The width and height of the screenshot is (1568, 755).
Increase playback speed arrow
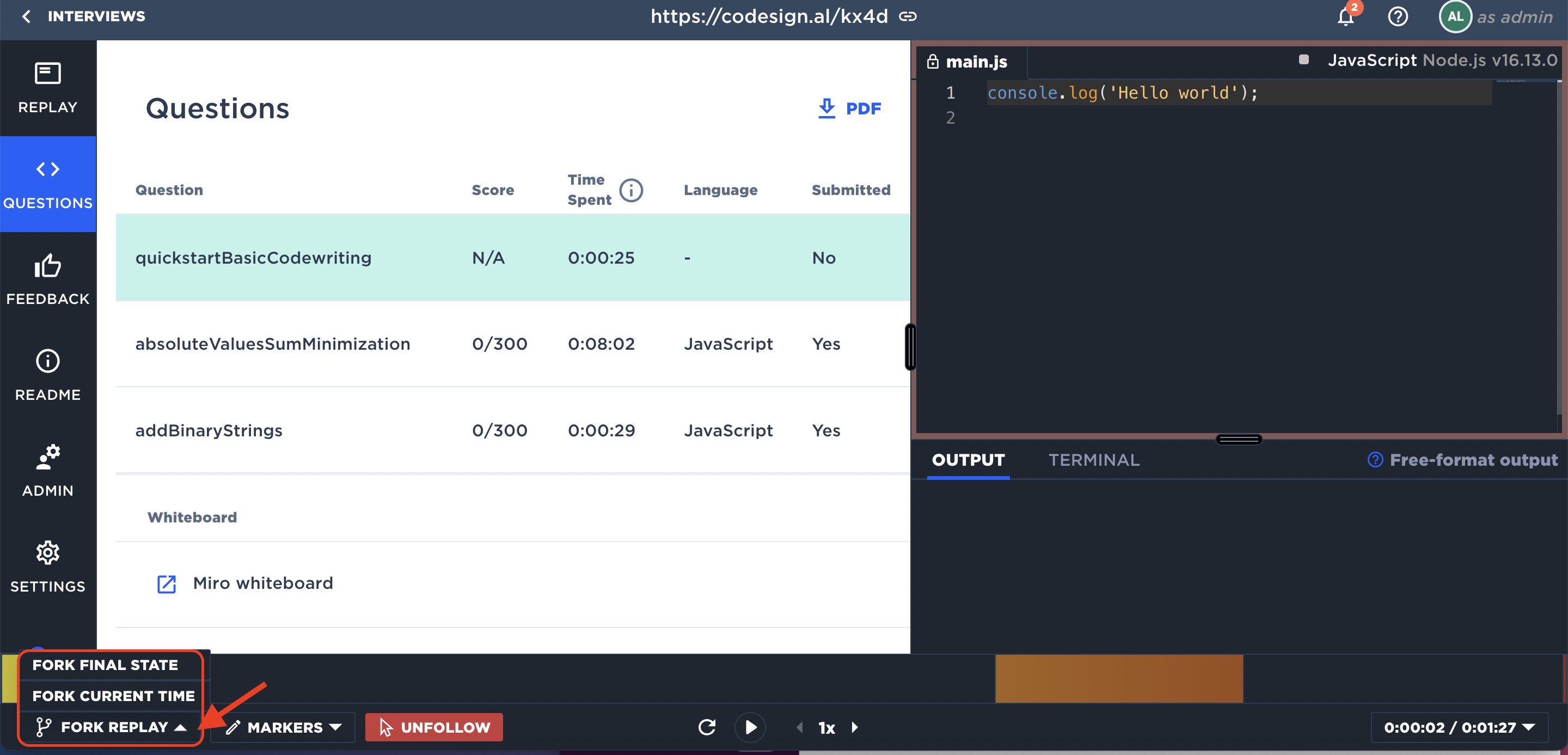(855, 727)
